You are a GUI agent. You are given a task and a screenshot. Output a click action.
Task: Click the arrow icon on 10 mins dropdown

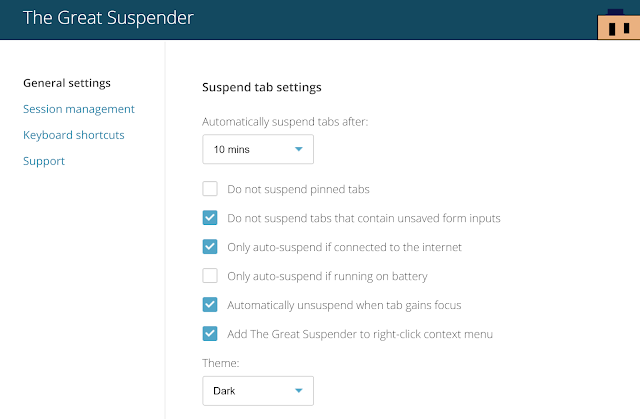[299, 149]
